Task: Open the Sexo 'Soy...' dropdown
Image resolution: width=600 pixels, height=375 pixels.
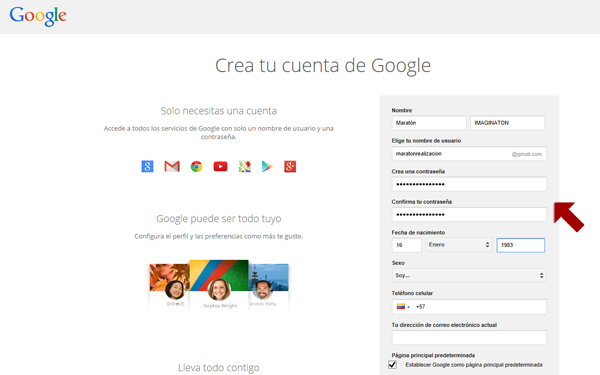Action: point(469,276)
